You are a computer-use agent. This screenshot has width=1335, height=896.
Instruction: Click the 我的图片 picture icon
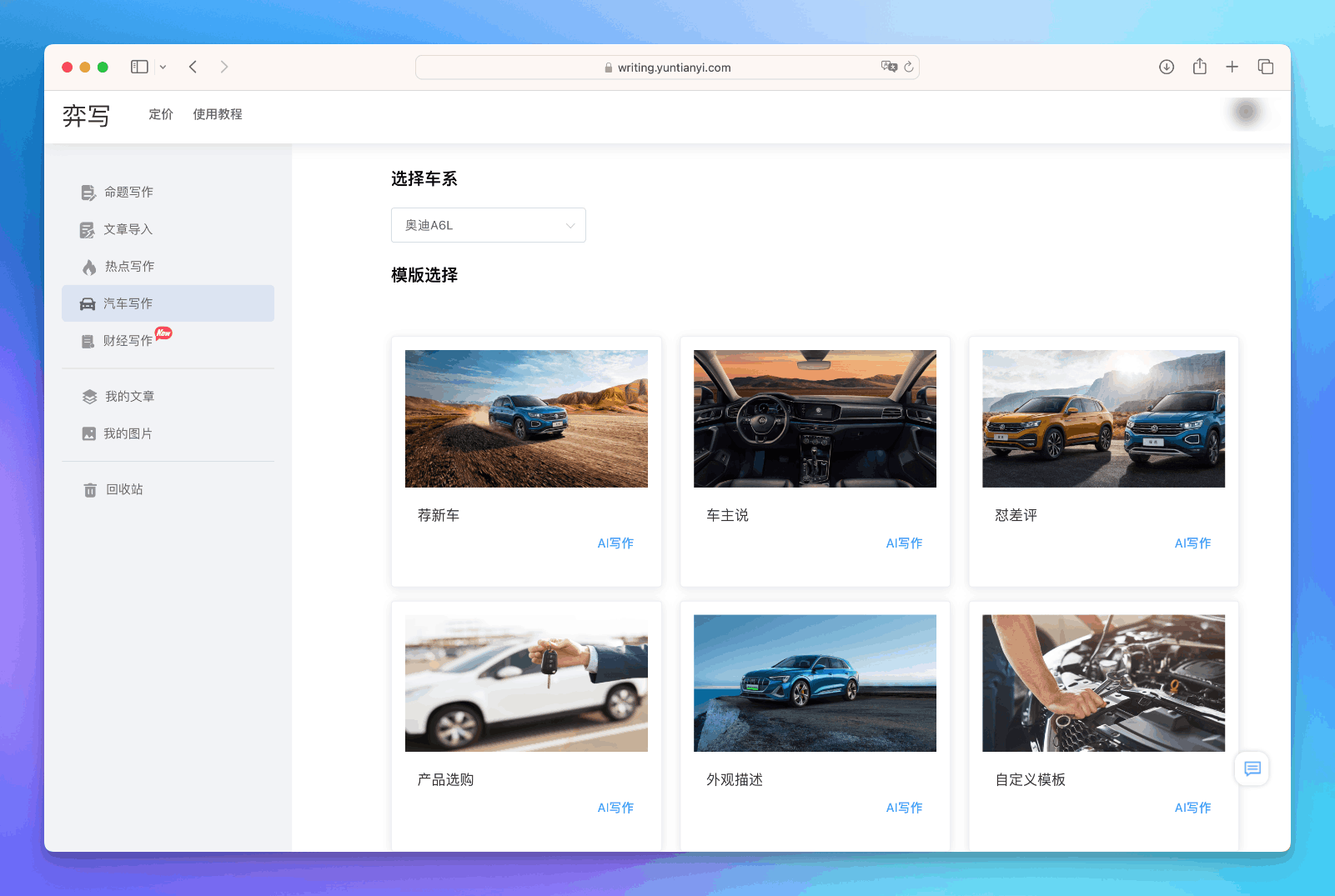pyautogui.click(x=88, y=433)
